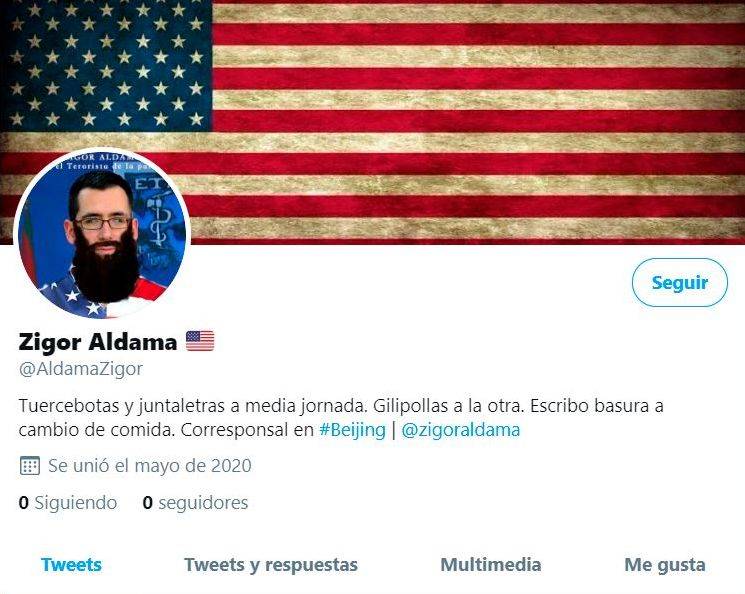View the 0 Siguiendo list

(68, 502)
